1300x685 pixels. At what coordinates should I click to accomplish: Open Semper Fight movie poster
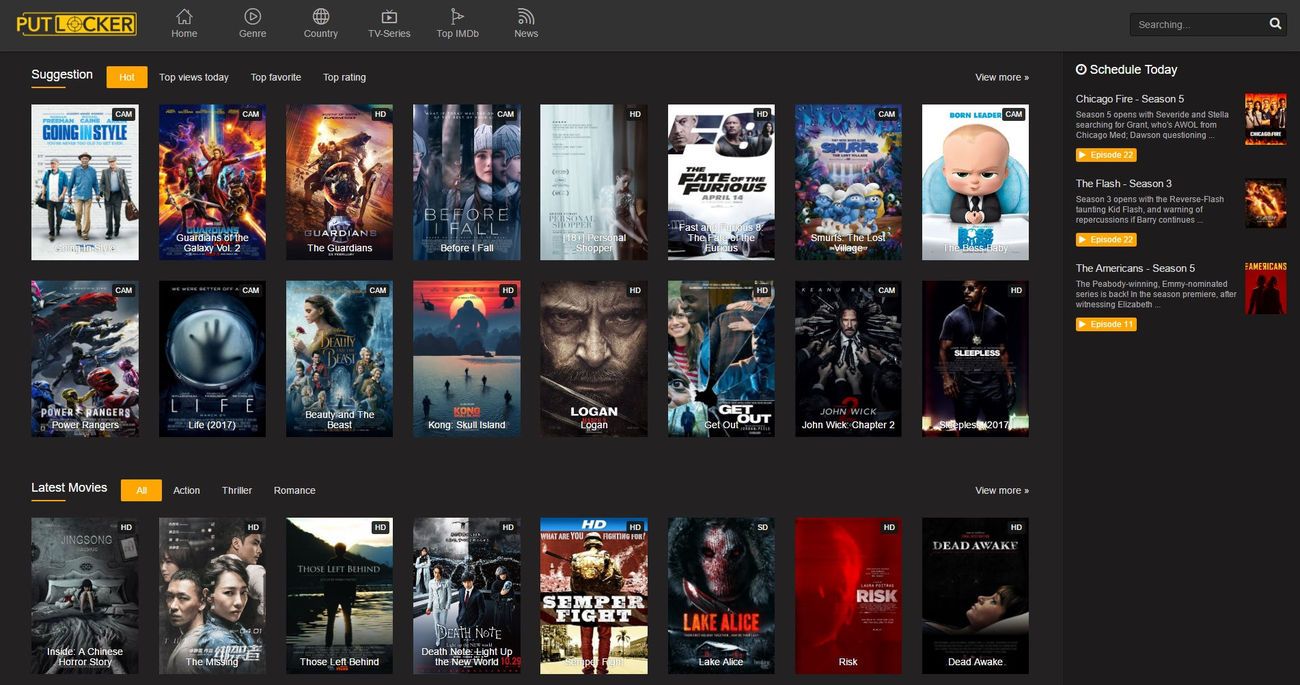click(x=594, y=595)
